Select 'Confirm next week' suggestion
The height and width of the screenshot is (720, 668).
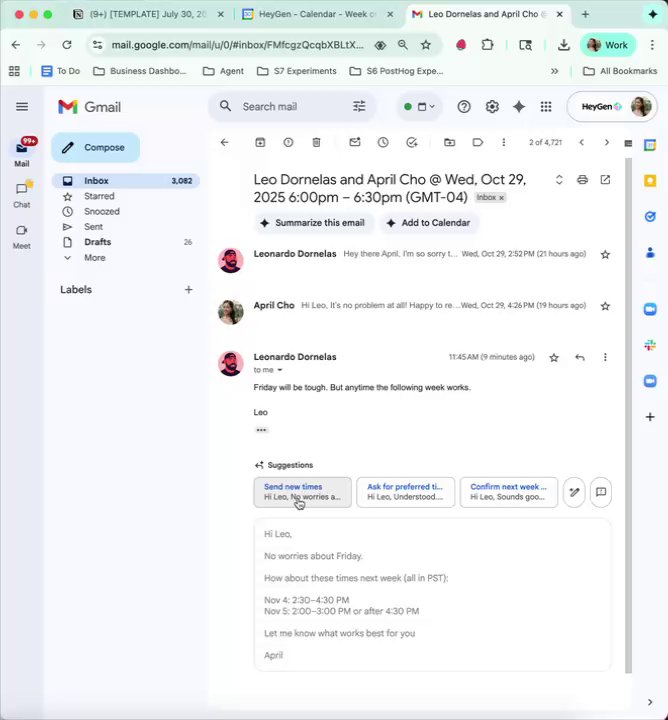(x=509, y=492)
